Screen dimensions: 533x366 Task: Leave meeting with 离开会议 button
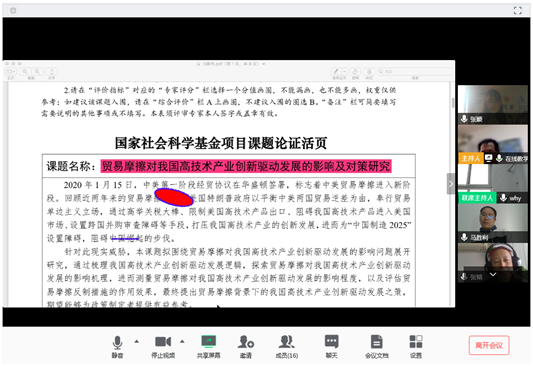pyautogui.click(x=489, y=345)
